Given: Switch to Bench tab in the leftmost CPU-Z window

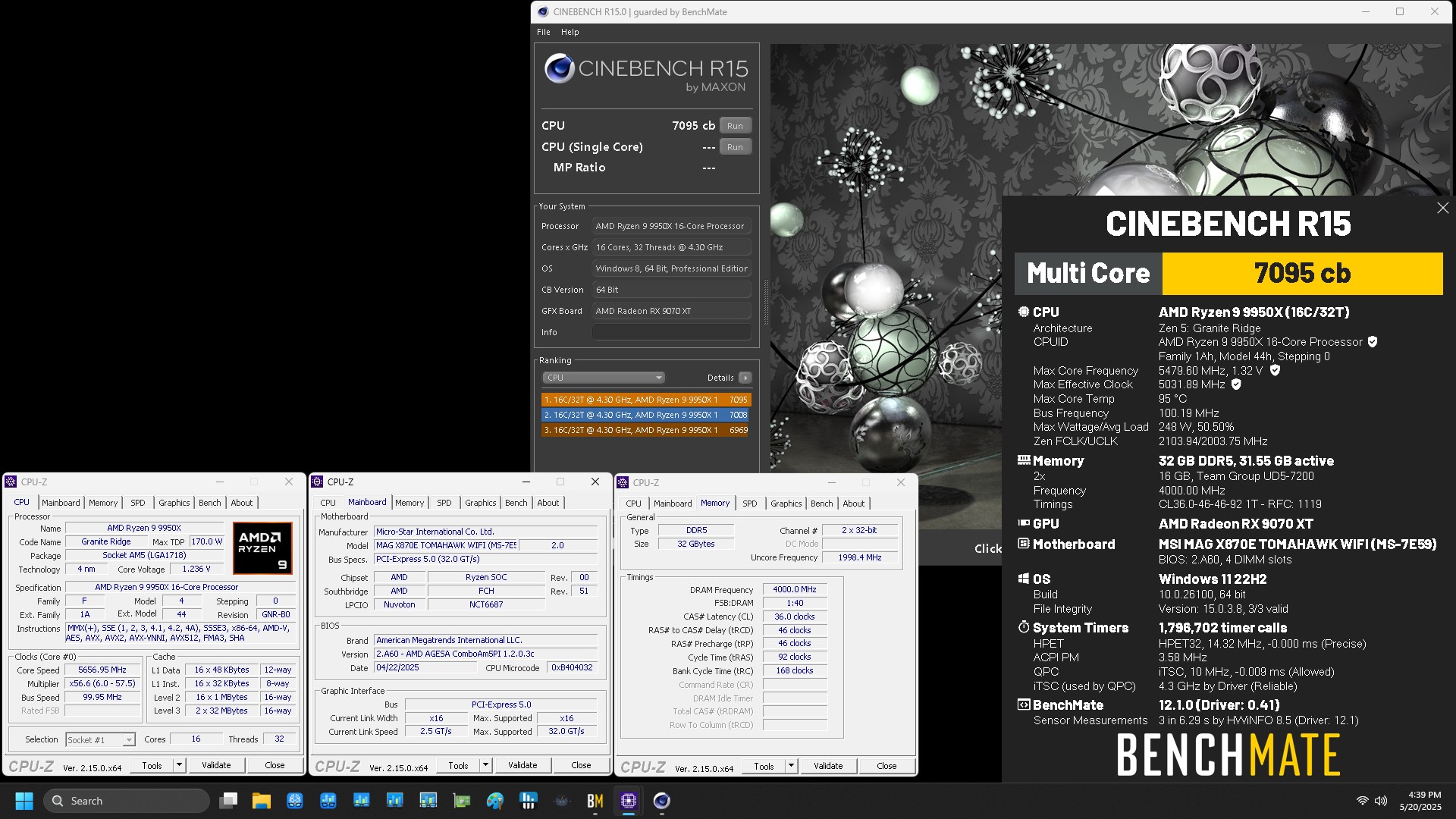Looking at the screenshot, I should 210,503.
